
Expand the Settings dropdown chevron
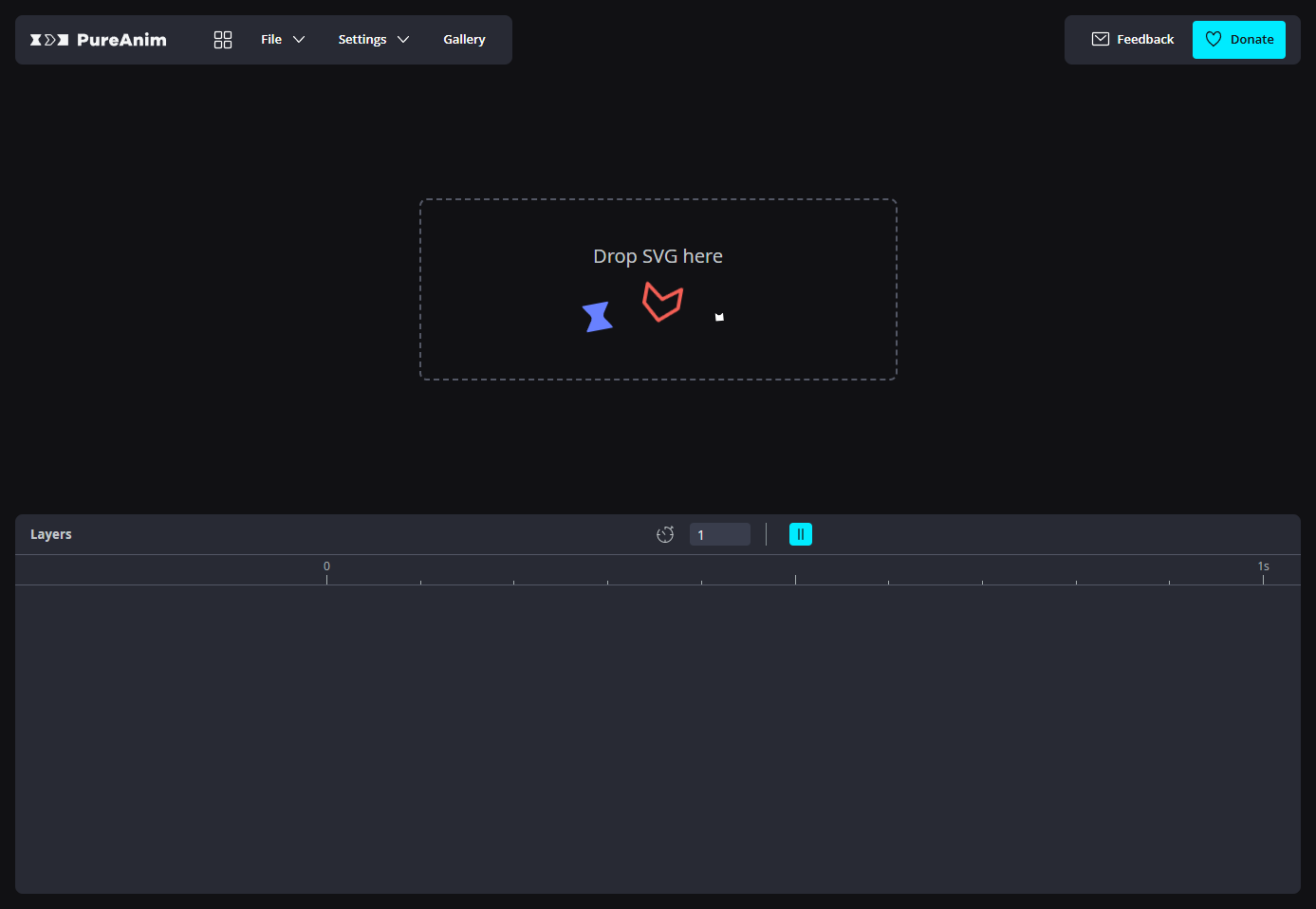pyautogui.click(x=403, y=40)
